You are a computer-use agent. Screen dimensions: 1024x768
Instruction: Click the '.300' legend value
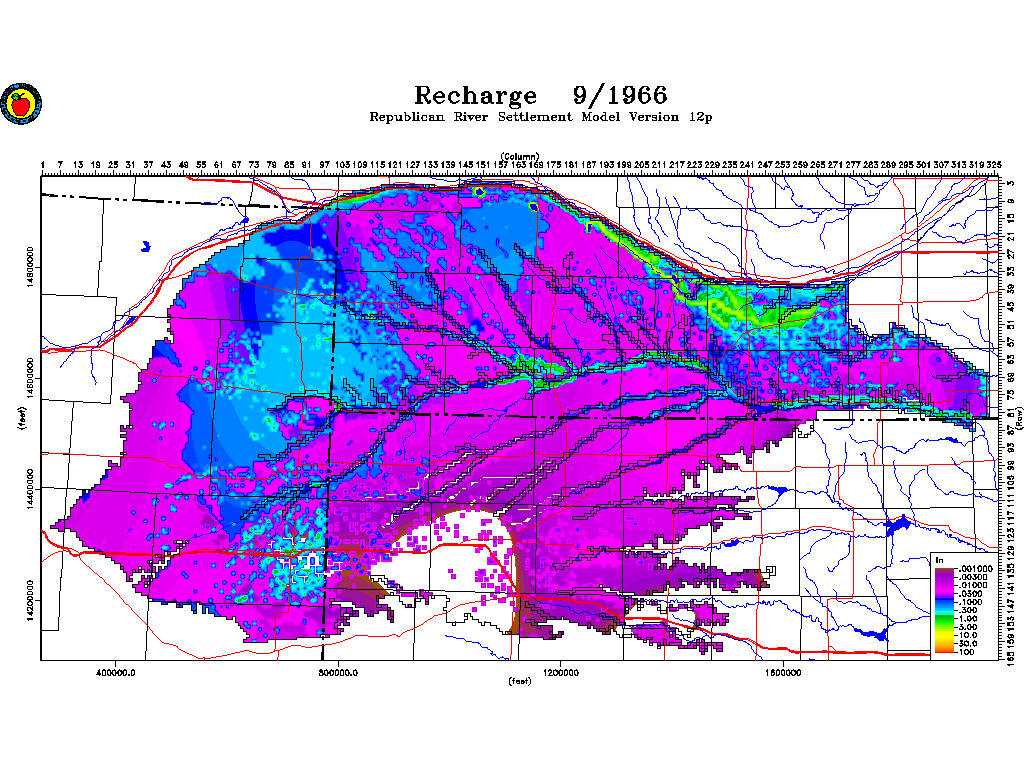coord(968,610)
